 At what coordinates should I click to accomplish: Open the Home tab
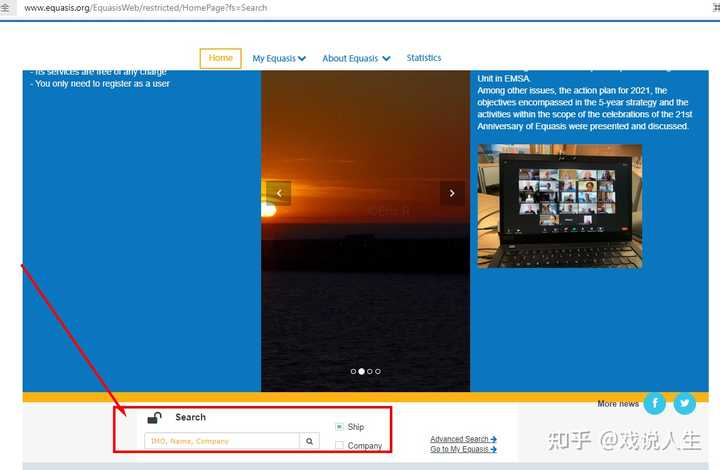[x=220, y=58]
